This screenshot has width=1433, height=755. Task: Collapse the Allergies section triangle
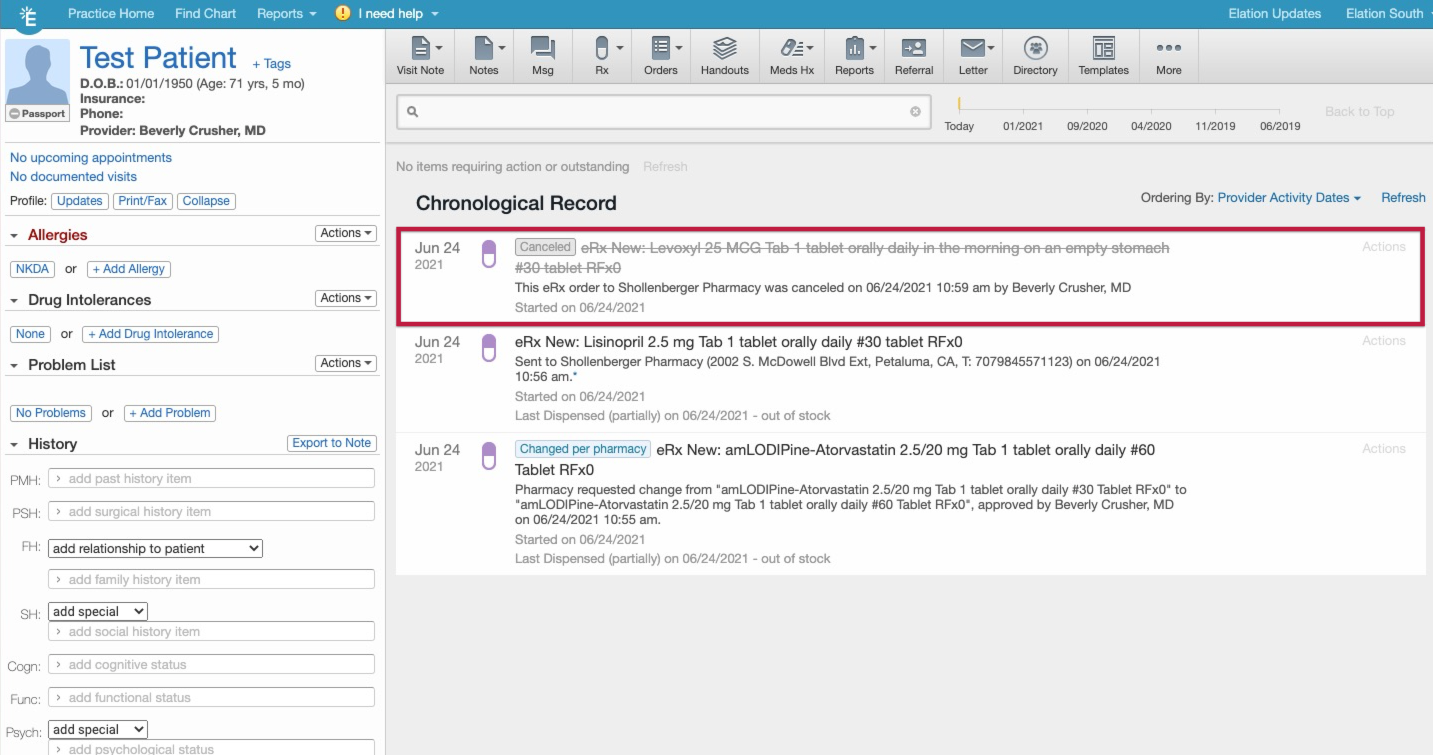click(x=15, y=236)
